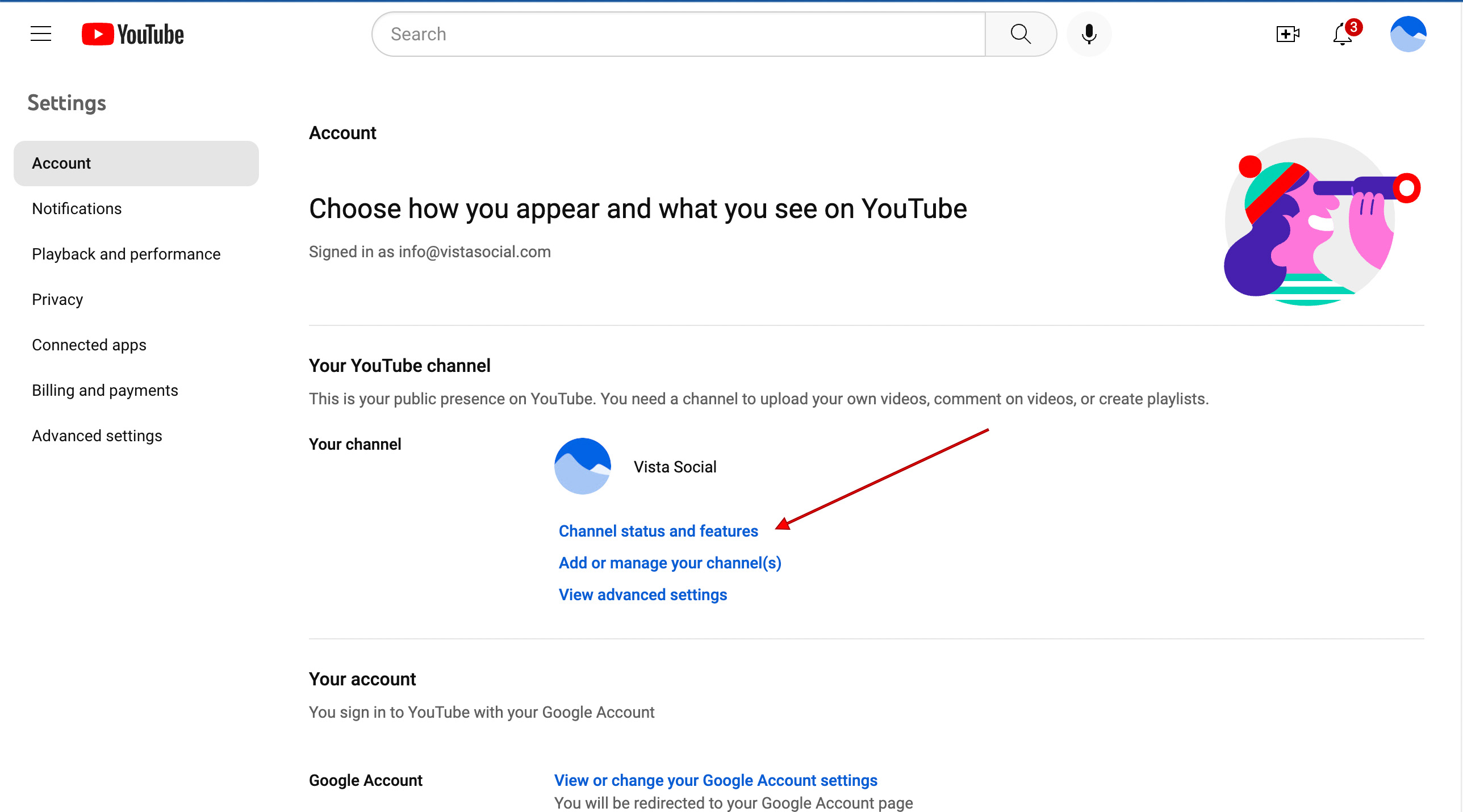Select Connected apps settings tab
1463x812 pixels.
[x=89, y=345]
